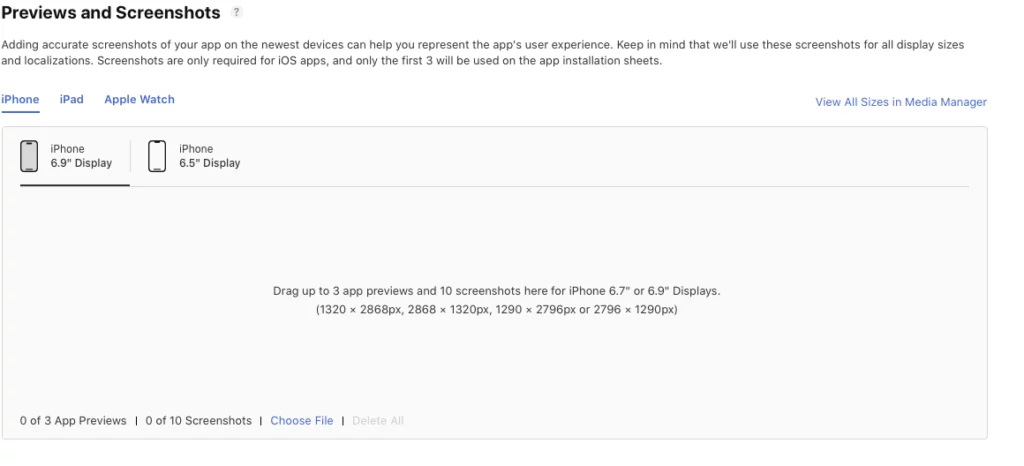Screen dimensions: 1024x466
Task: Click the screenshot pixel dimensions text
Action: tap(496, 310)
